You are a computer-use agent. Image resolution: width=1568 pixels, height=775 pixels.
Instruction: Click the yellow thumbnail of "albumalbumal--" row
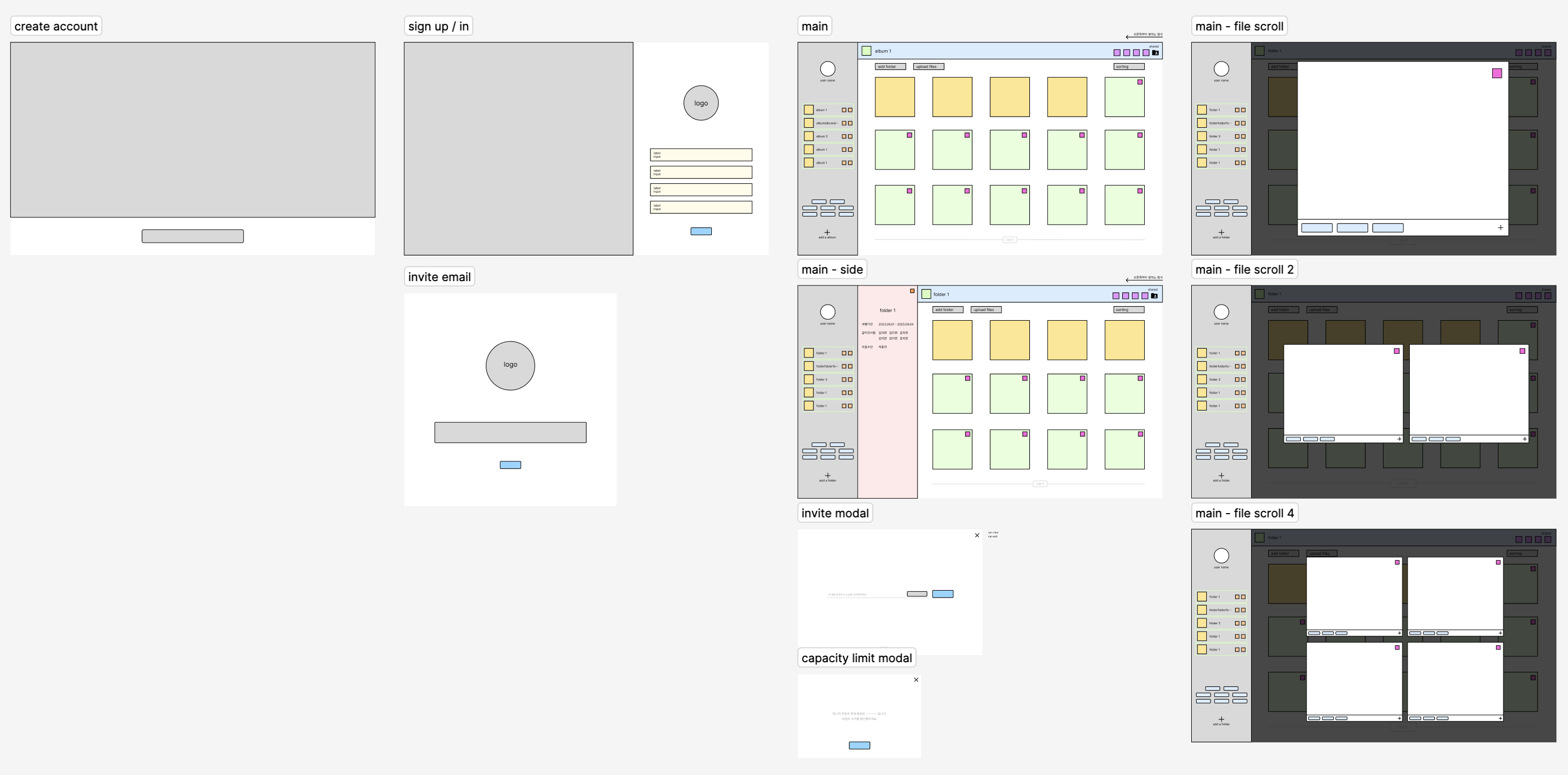[809, 123]
